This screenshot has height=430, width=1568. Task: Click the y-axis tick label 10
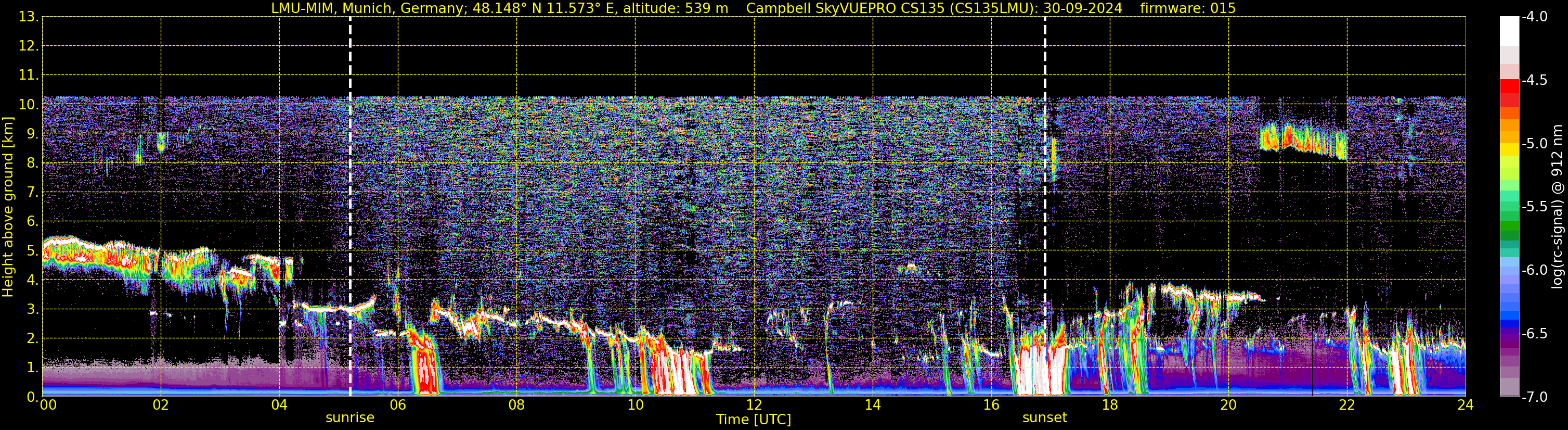[29, 105]
